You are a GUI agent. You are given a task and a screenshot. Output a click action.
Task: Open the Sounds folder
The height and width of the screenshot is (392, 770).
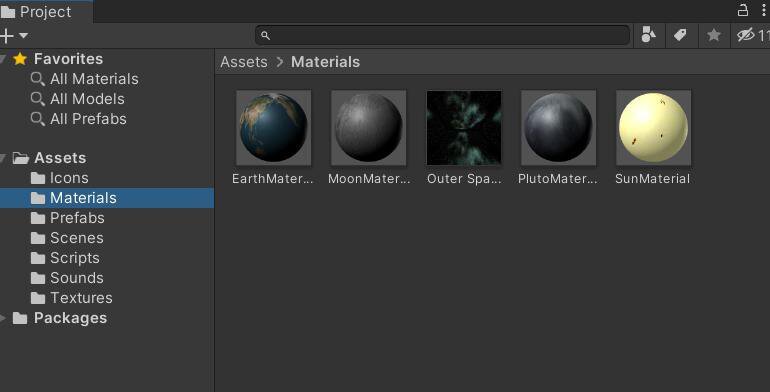77,278
